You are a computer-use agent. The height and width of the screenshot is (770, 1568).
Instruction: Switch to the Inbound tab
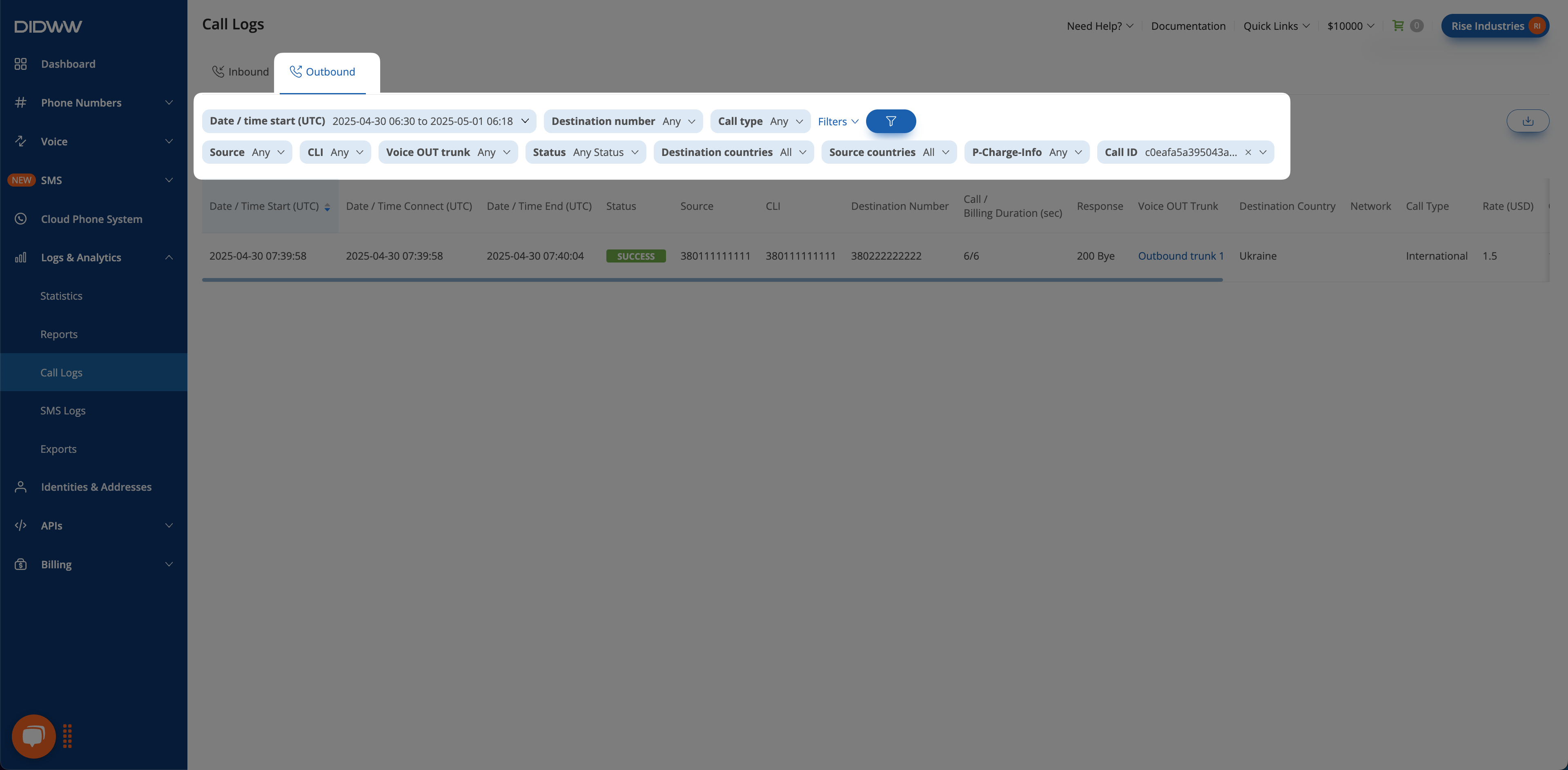tap(241, 72)
